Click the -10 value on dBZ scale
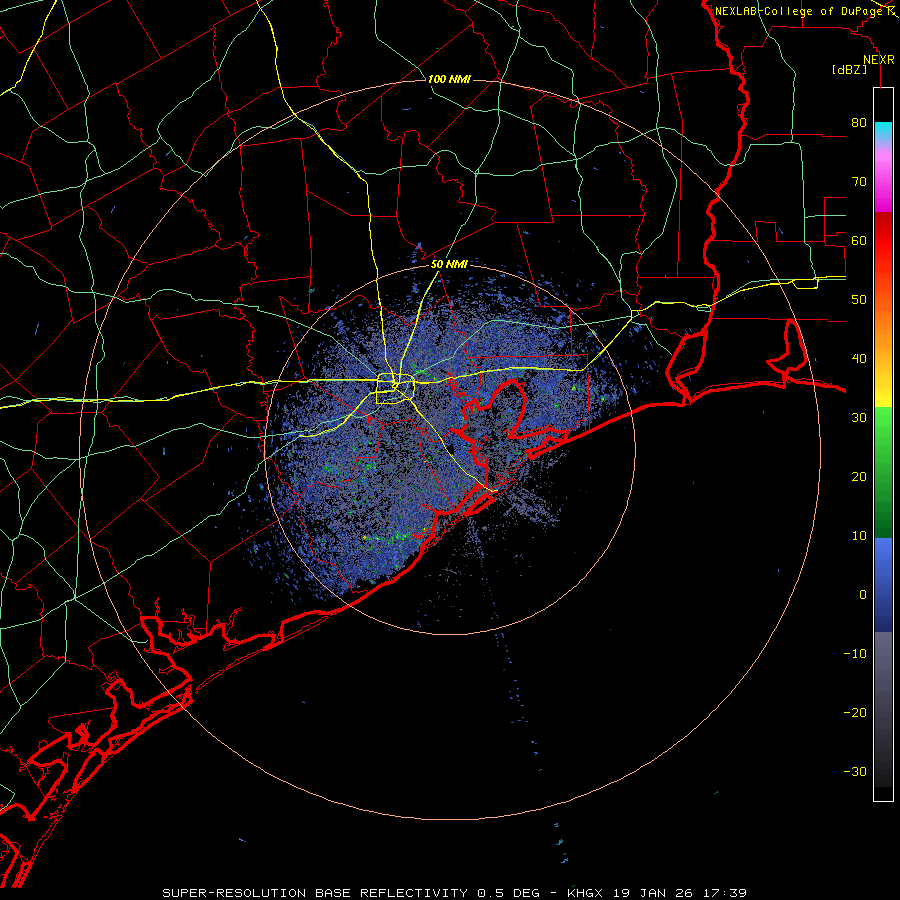The image size is (900, 900). (x=855, y=654)
